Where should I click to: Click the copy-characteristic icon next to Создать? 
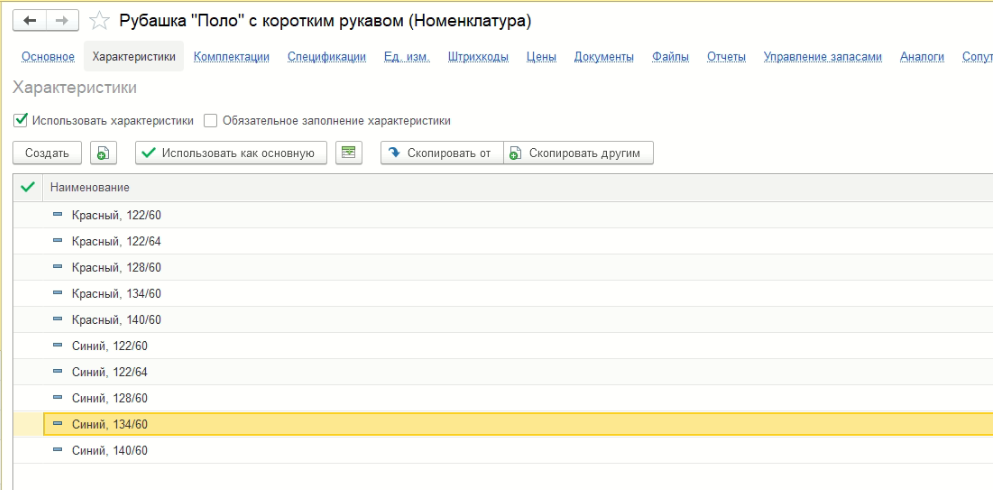click(103, 153)
